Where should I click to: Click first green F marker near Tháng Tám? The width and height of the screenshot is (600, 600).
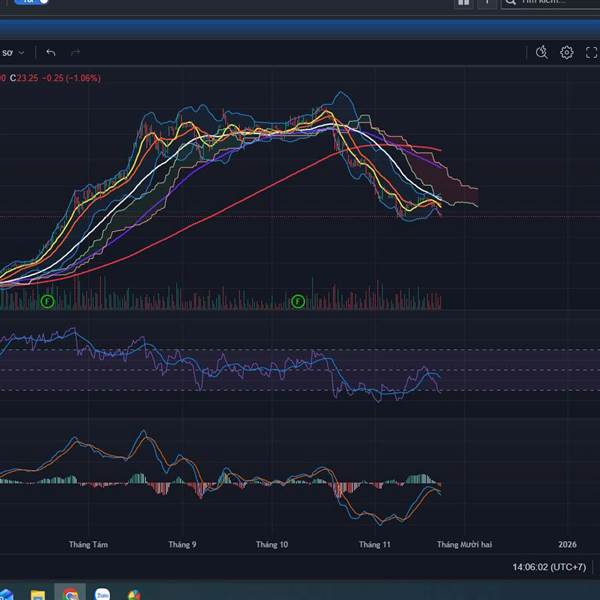(47, 301)
